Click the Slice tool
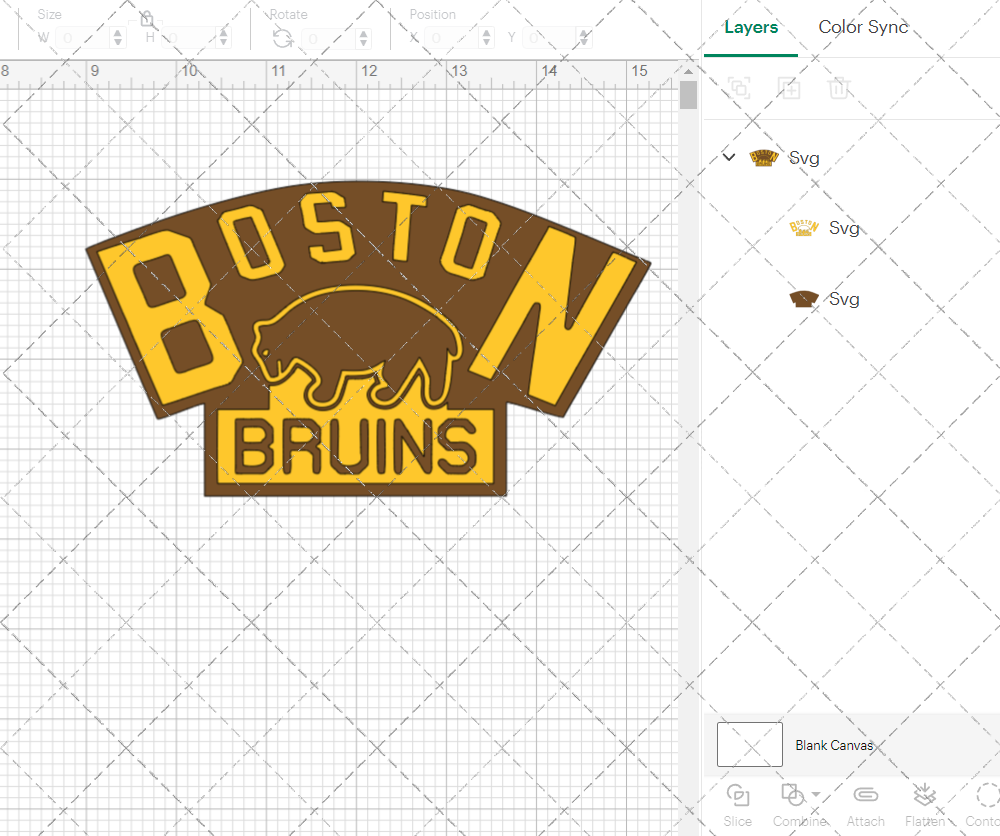1000x836 pixels. (738, 805)
